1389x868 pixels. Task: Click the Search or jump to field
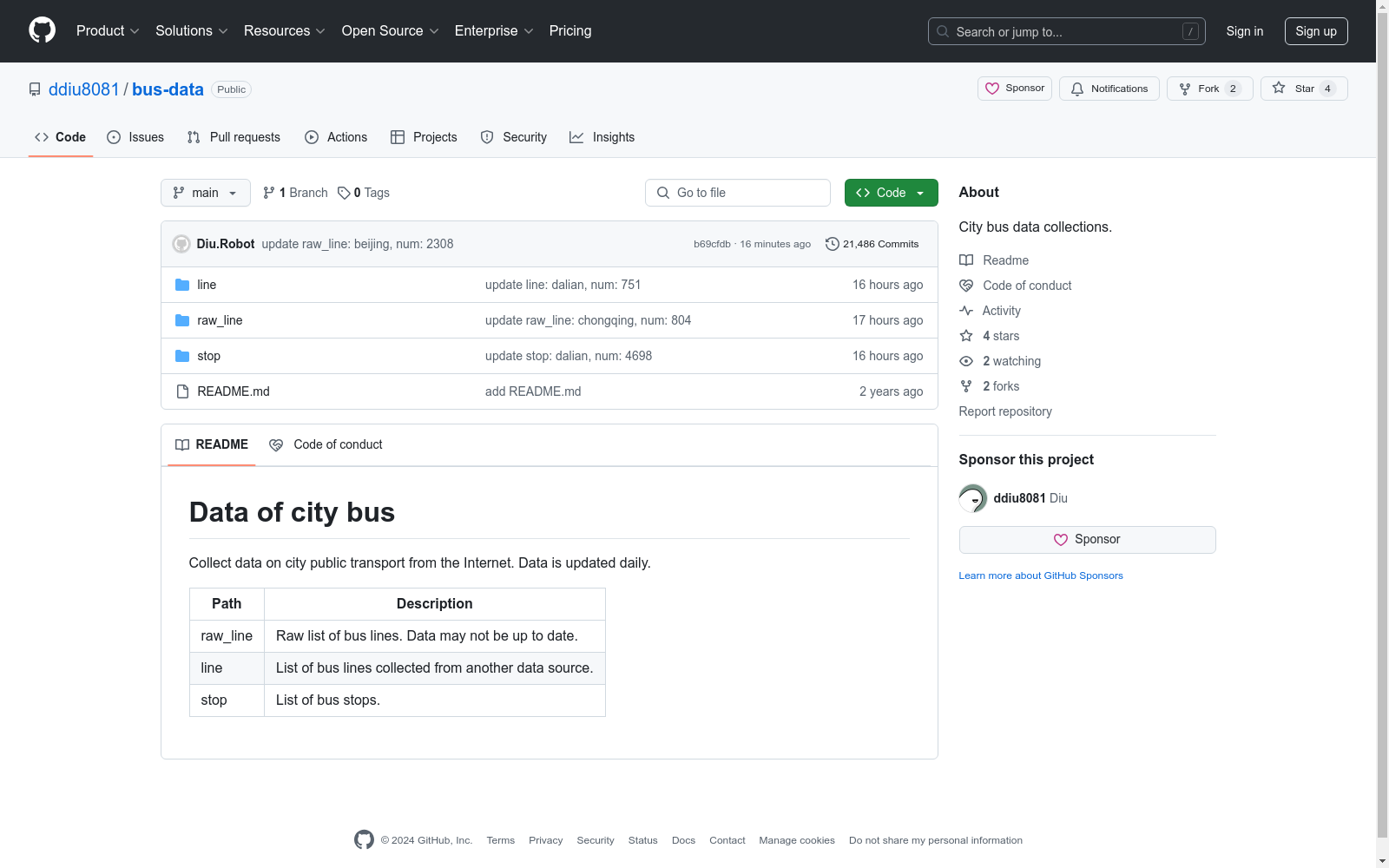point(1067,31)
